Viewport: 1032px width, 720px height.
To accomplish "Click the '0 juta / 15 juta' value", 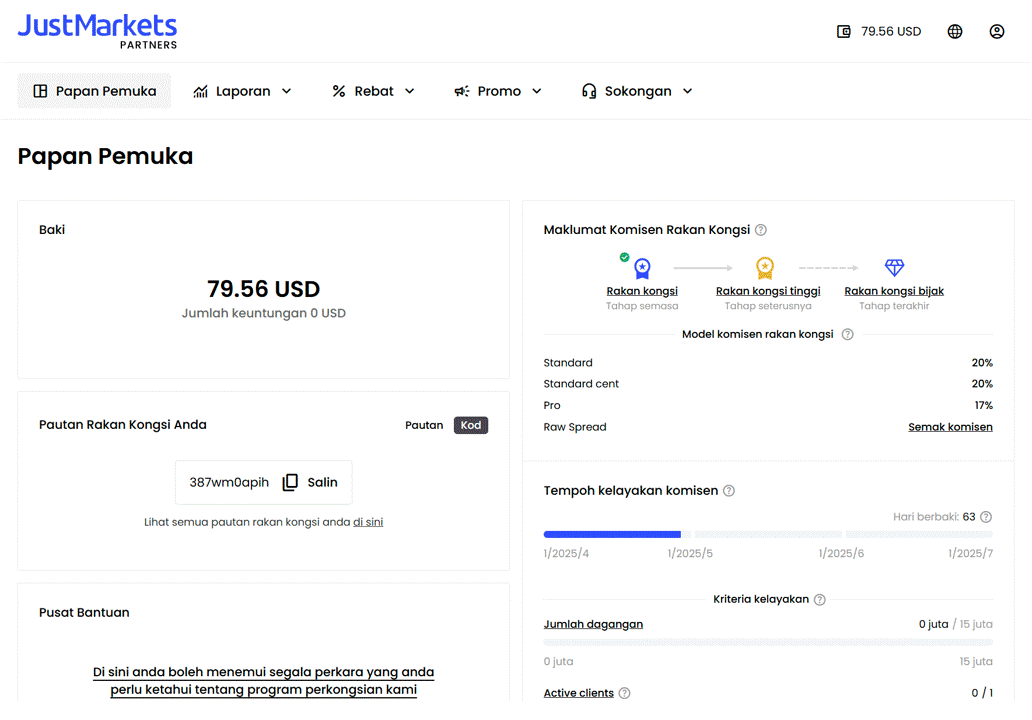I will pos(956,624).
